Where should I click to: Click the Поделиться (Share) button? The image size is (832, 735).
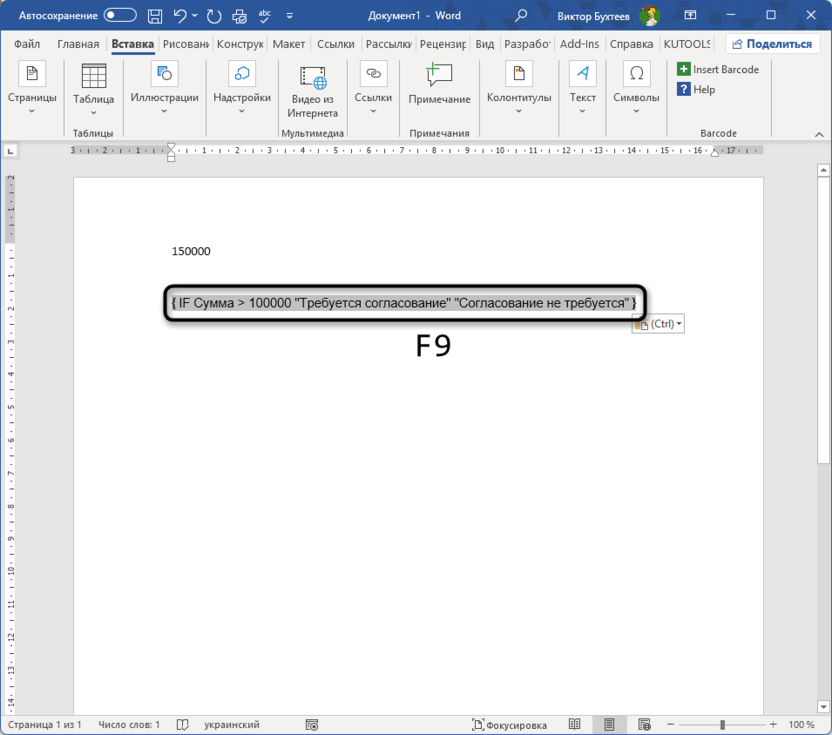[770, 43]
